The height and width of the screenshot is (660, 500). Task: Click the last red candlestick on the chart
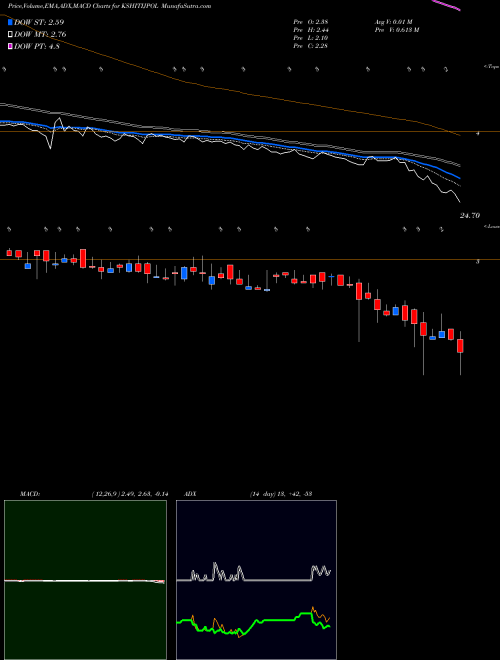(460, 346)
